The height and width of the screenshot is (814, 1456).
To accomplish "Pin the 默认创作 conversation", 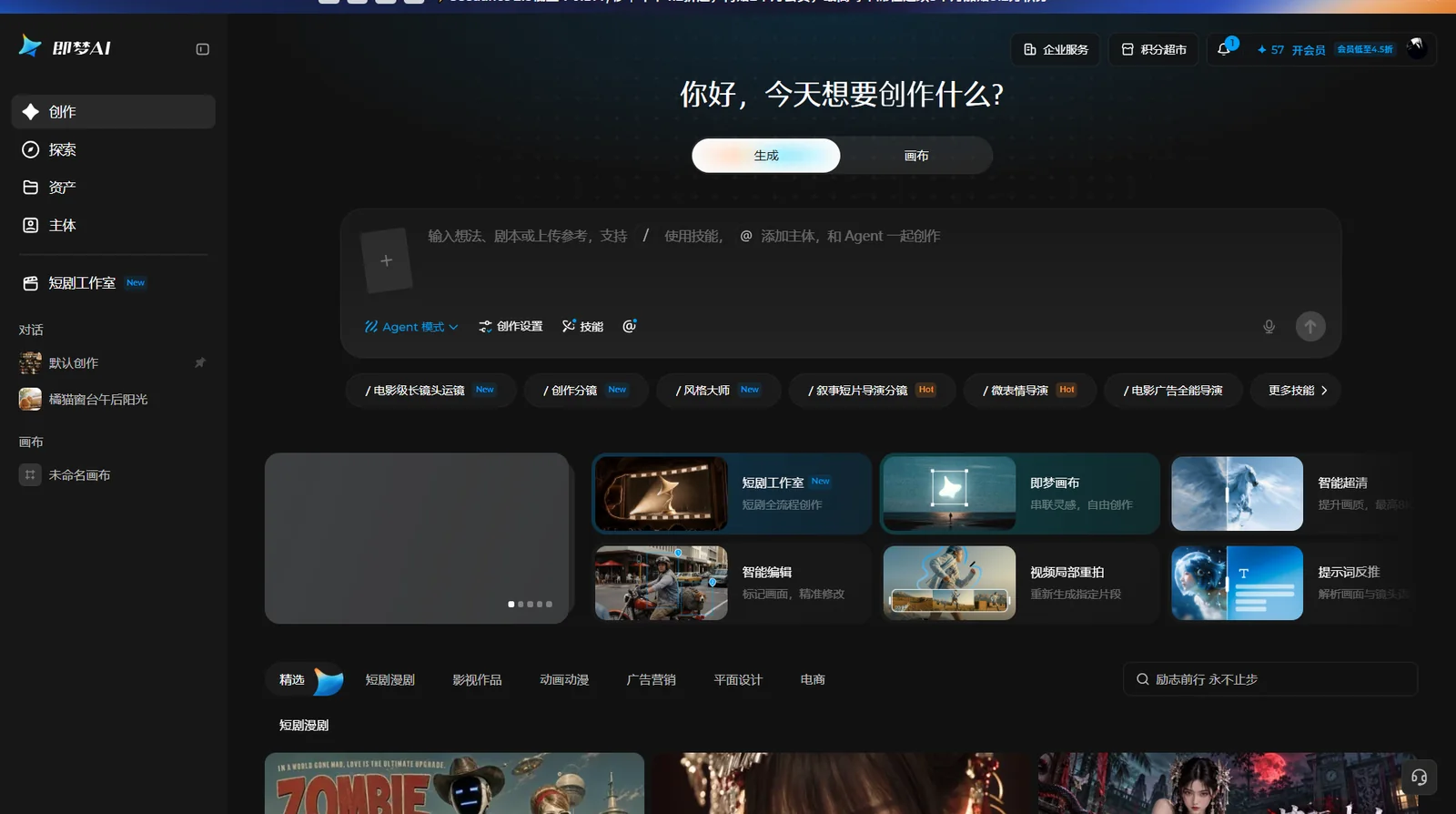I will [200, 362].
